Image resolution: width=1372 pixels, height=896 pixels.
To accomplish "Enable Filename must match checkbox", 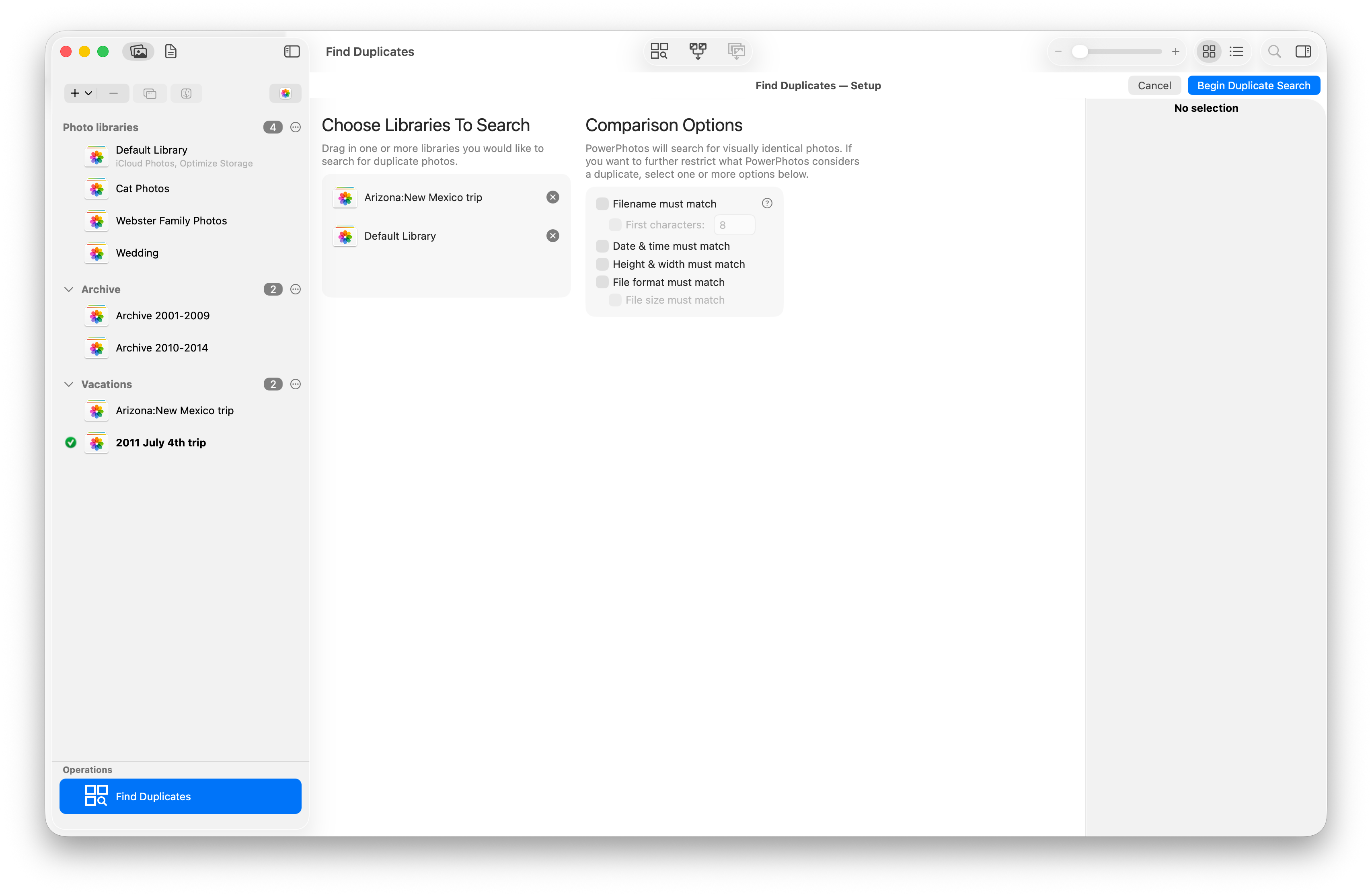I will (x=602, y=203).
